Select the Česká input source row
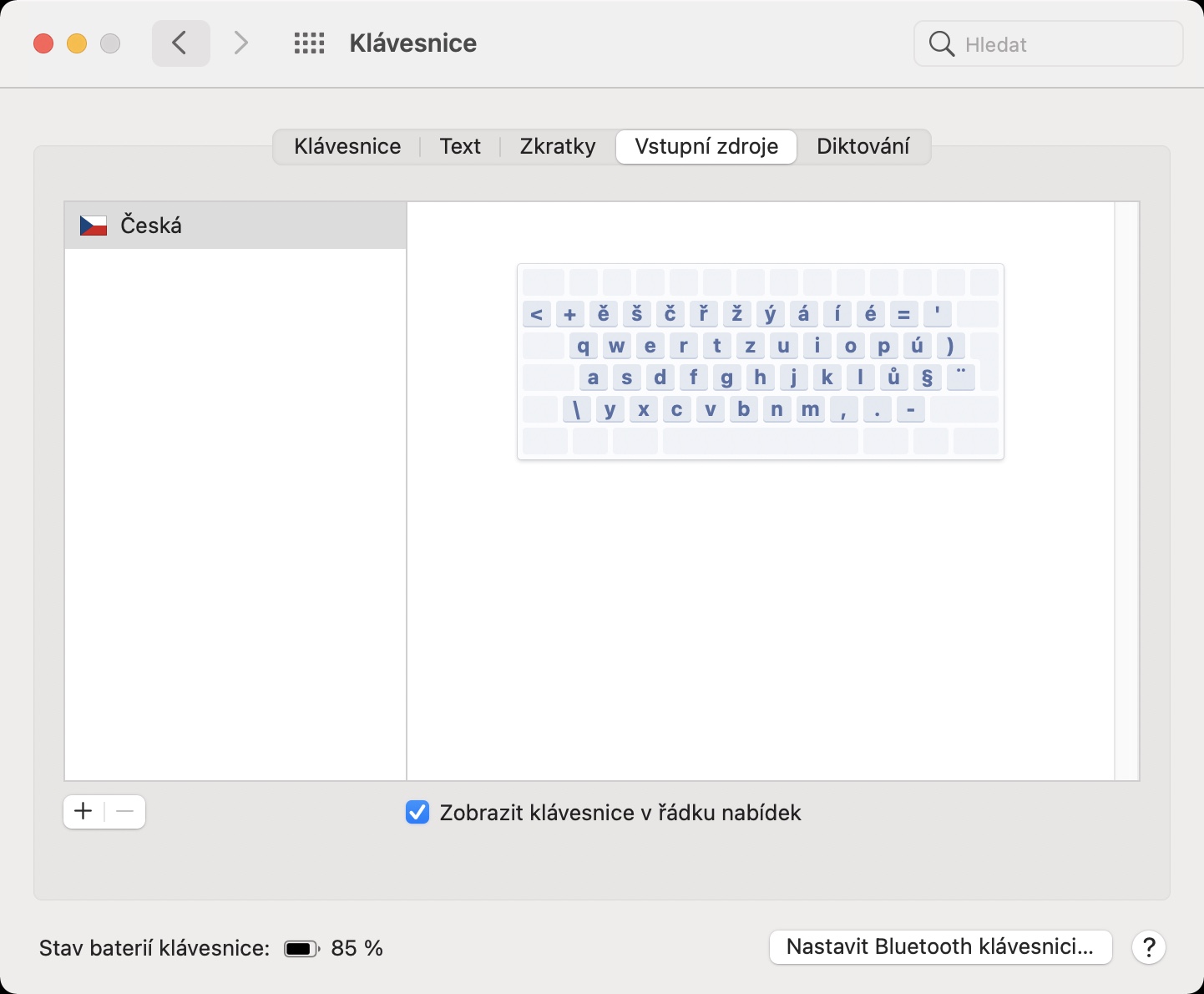Screen dimensions: 1204x994 click(x=235, y=226)
